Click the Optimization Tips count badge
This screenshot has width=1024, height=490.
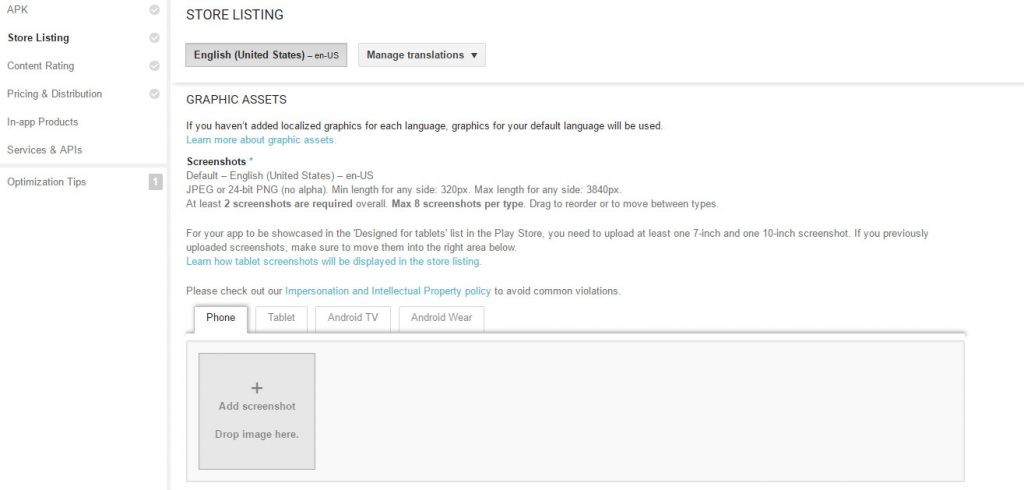coord(155,182)
